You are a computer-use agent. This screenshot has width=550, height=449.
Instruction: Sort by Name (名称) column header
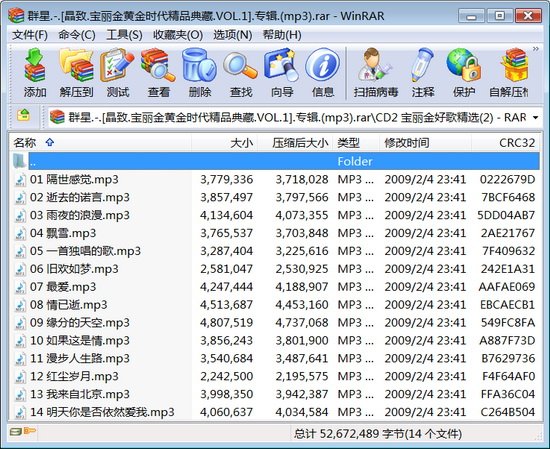[100, 143]
